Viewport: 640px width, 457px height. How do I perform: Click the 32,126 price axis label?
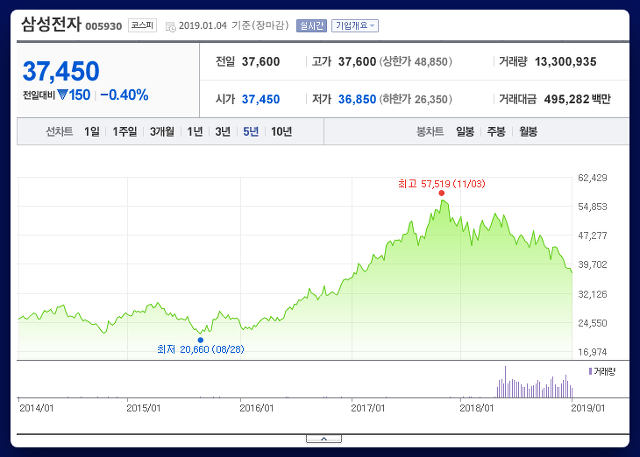(593, 294)
